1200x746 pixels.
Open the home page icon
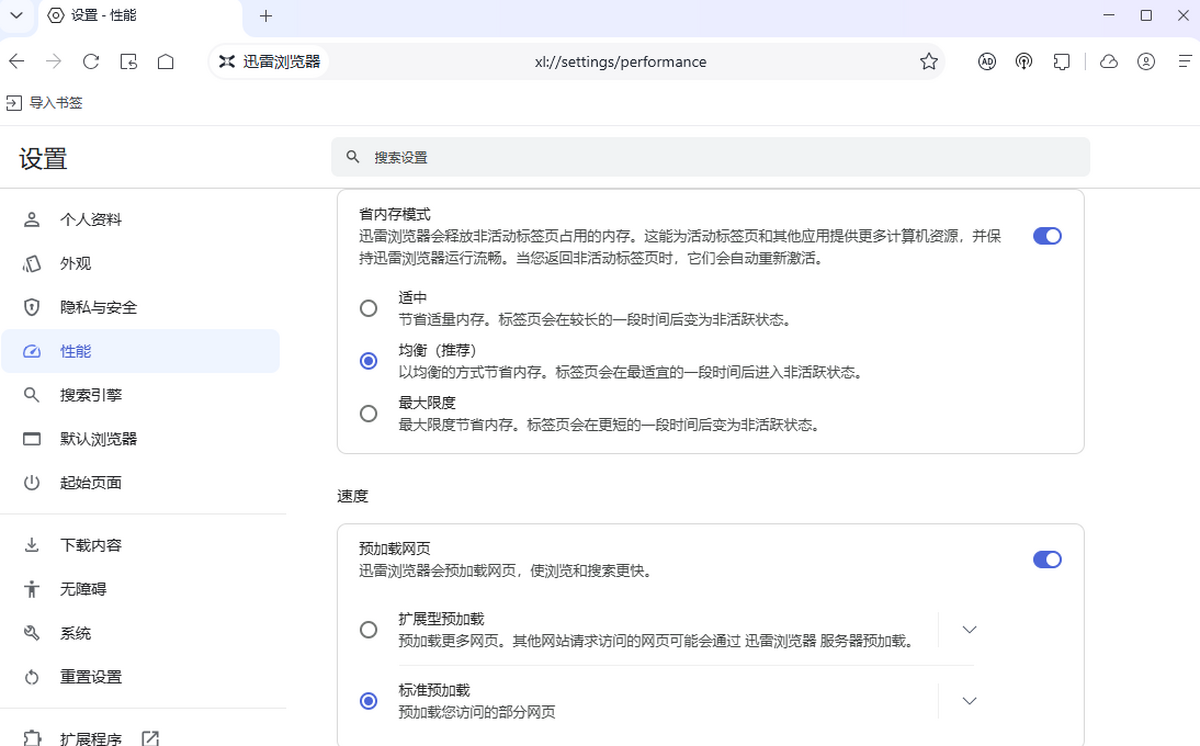166,62
